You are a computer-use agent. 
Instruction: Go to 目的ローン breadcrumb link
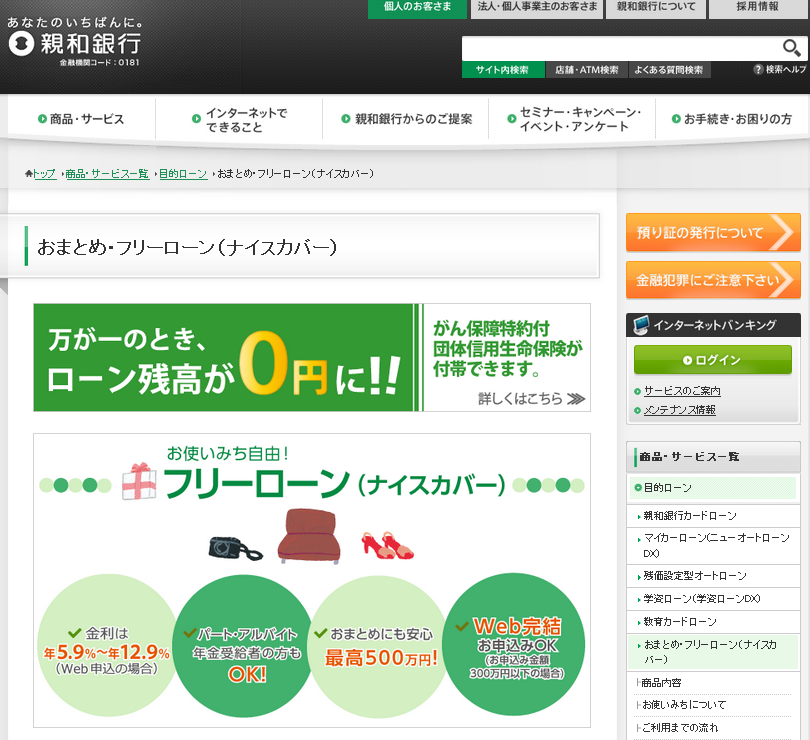[x=183, y=174]
